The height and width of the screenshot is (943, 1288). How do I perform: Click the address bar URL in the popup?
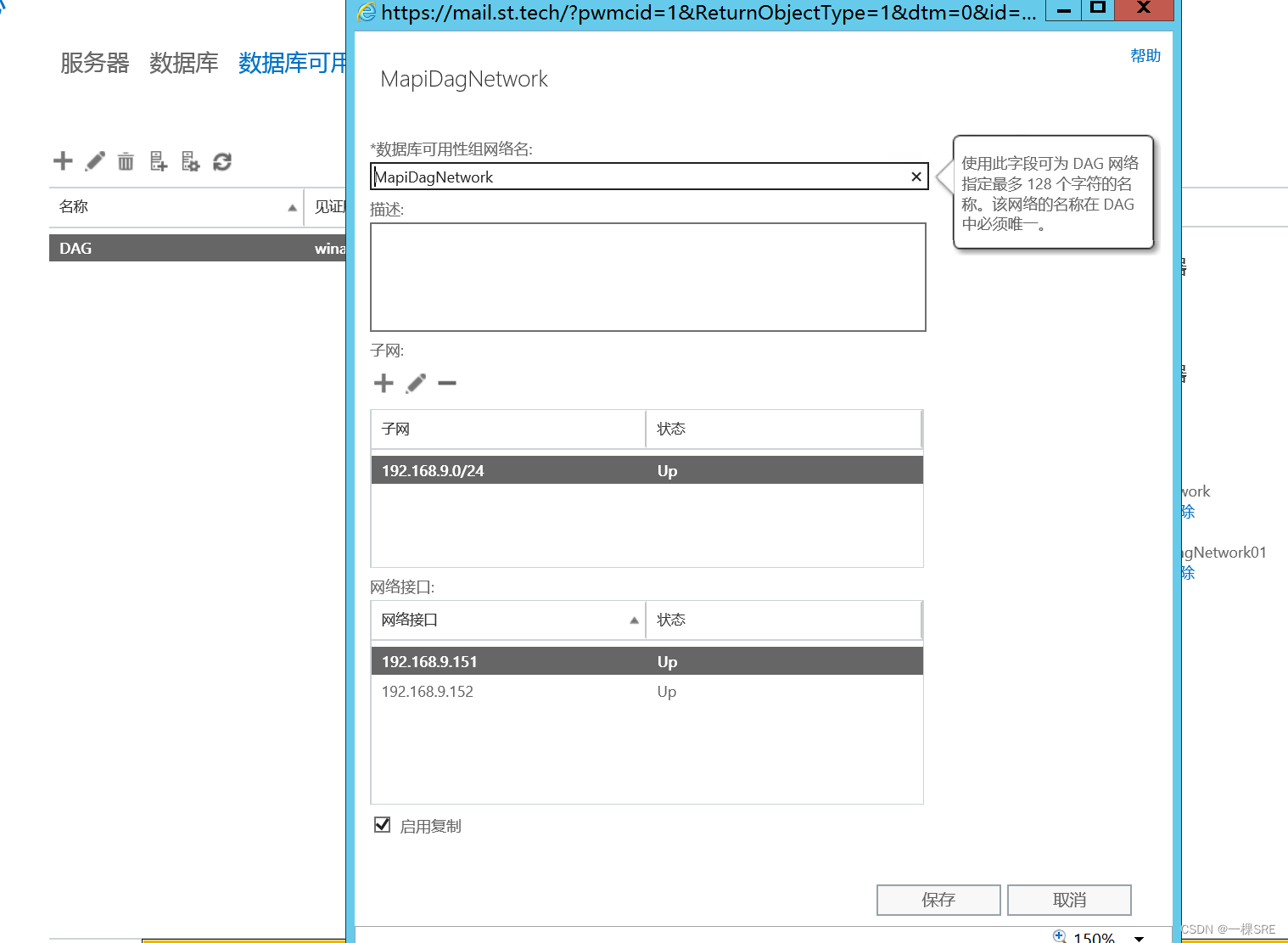(708, 12)
